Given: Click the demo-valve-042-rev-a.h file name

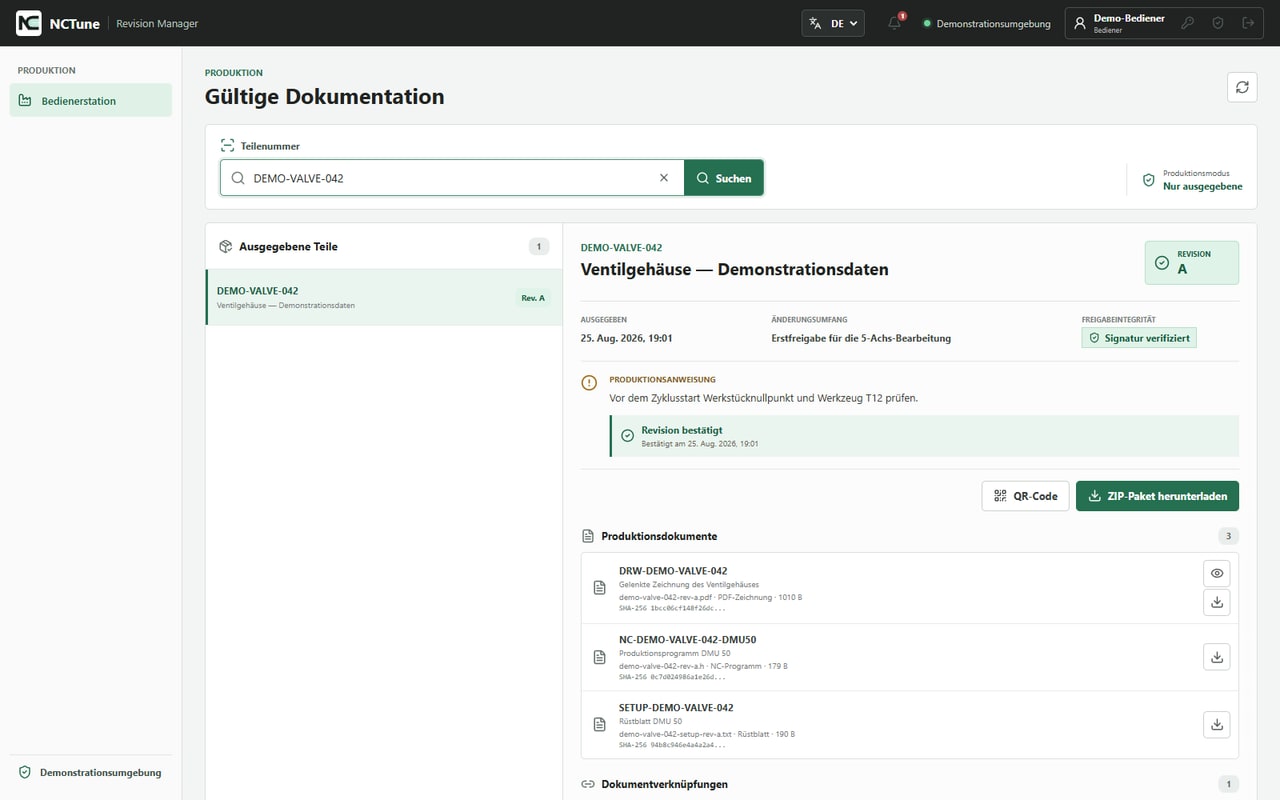Looking at the screenshot, I should pyautogui.click(x=662, y=665).
